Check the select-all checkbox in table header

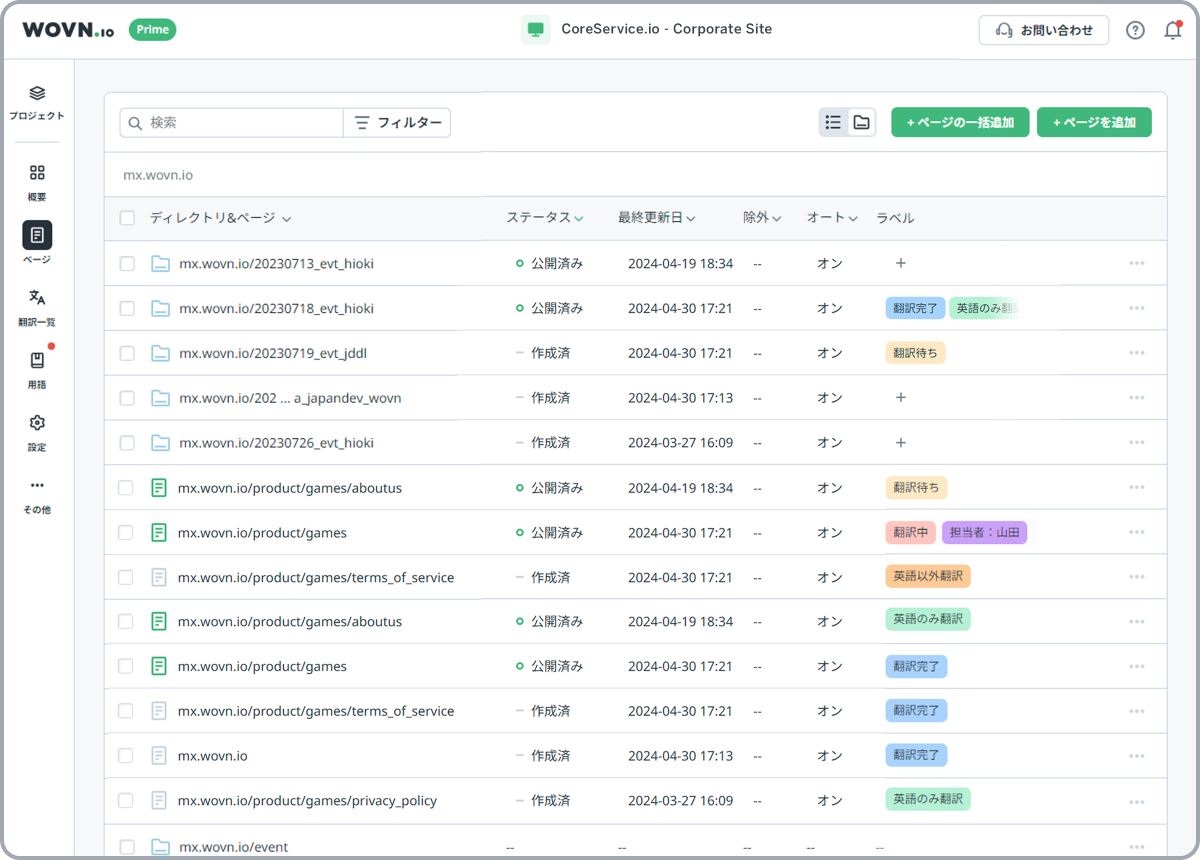(x=127, y=218)
